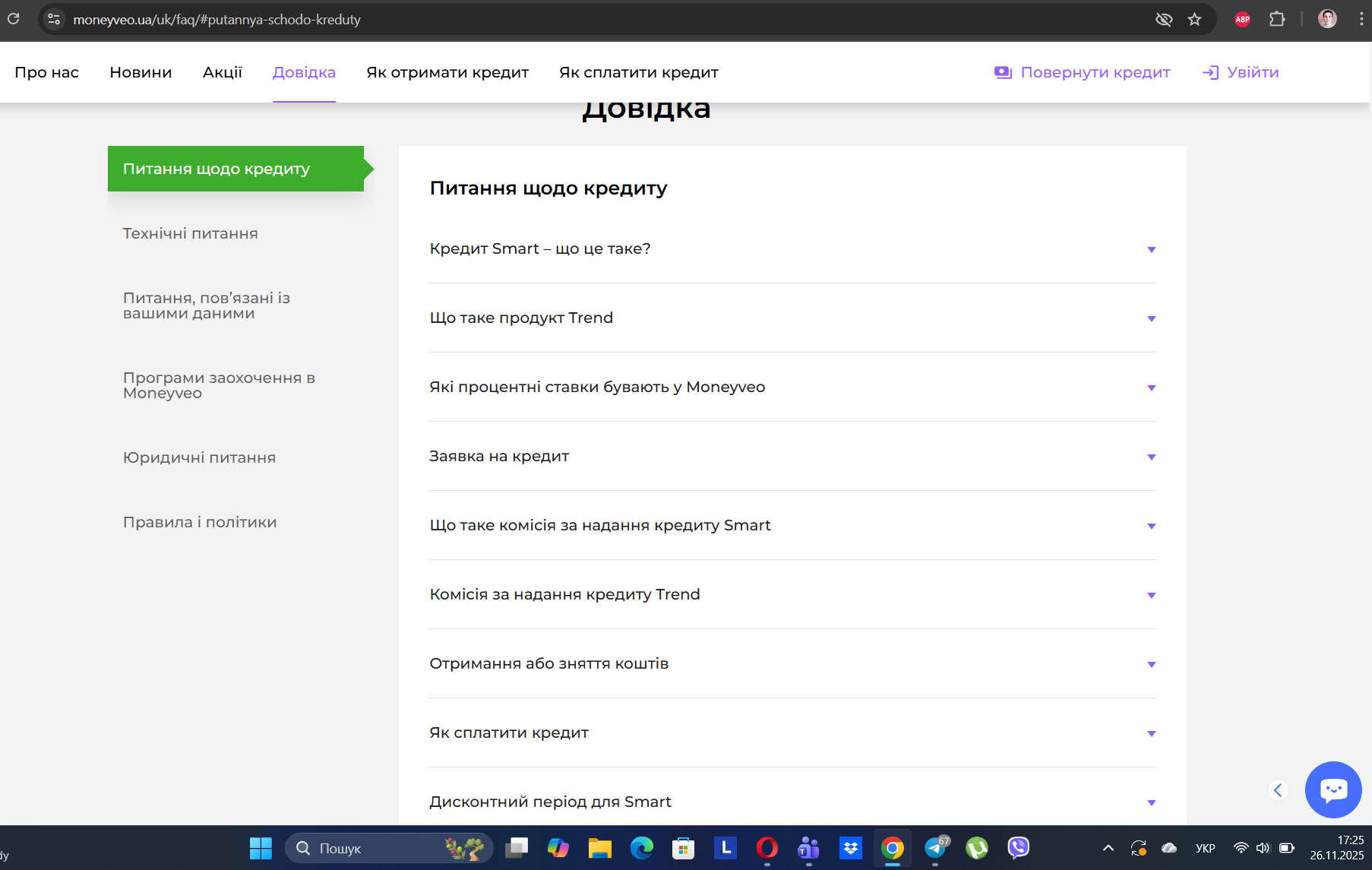The width and height of the screenshot is (1372, 870).
Task: Select 'Технічні питання' sidebar tab
Action: [x=191, y=233]
